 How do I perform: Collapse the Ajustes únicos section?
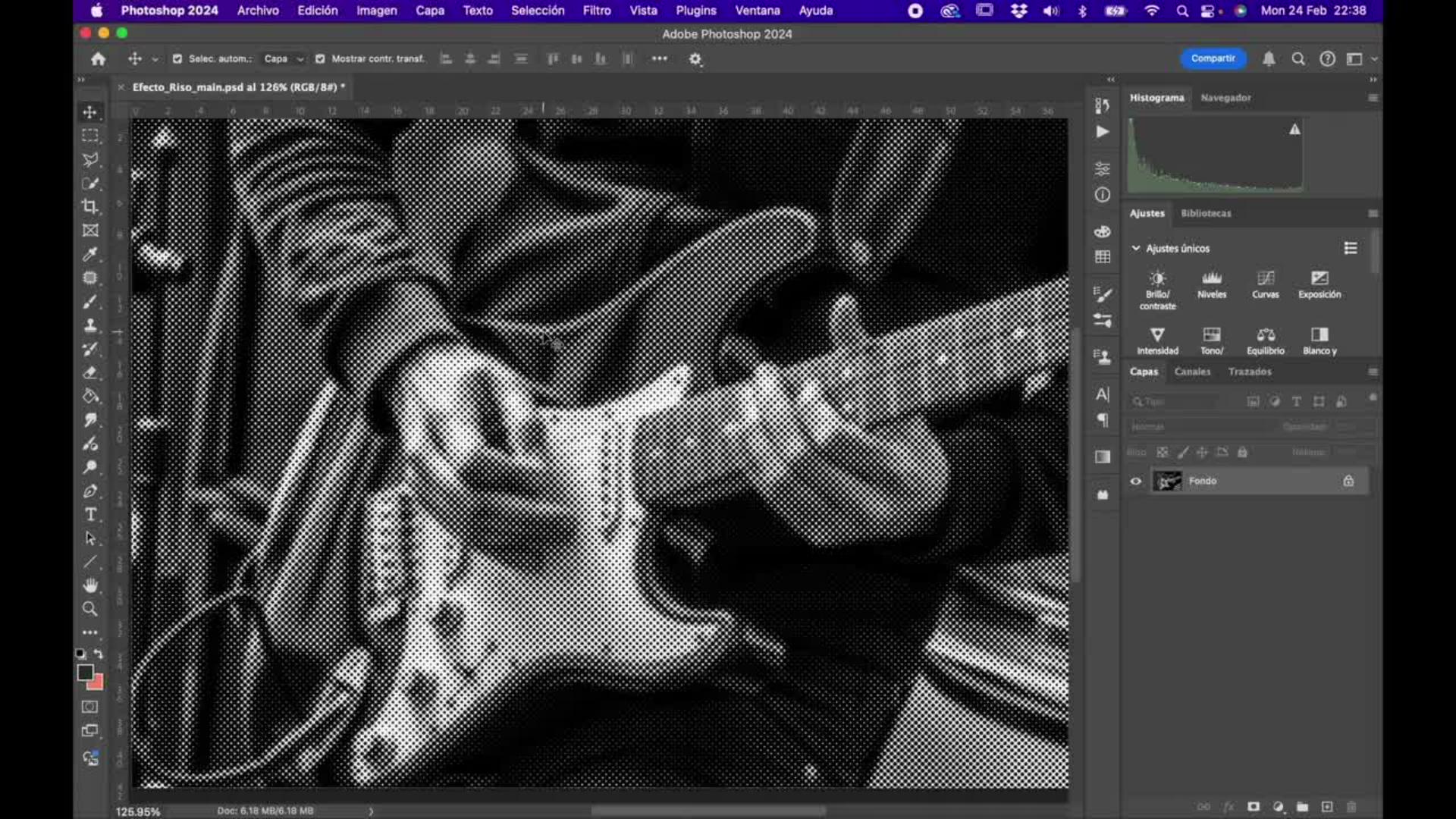click(x=1136, y=248)
